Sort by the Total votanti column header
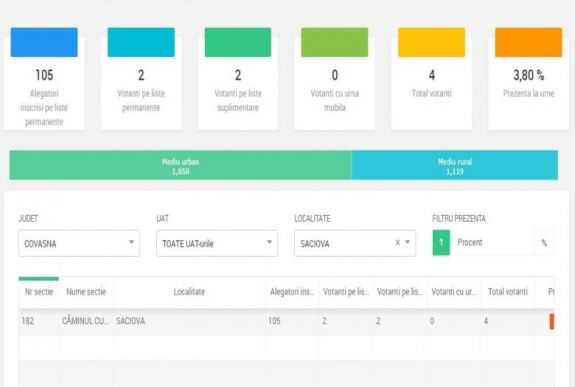This screenshot has width=575, height=387. (x=508, y=292)
